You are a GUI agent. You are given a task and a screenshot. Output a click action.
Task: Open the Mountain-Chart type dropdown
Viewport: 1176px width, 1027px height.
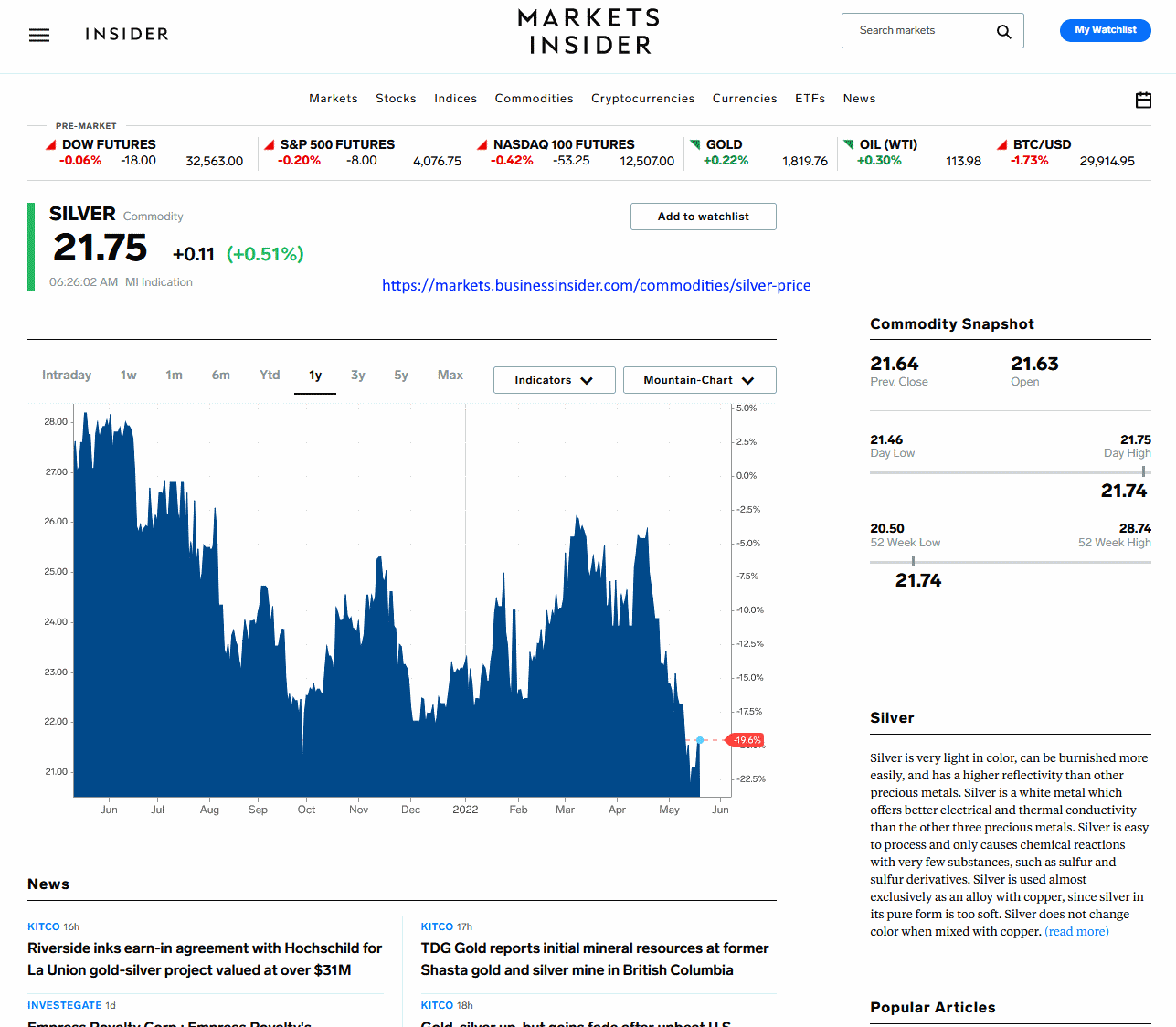tap(699, 380)
